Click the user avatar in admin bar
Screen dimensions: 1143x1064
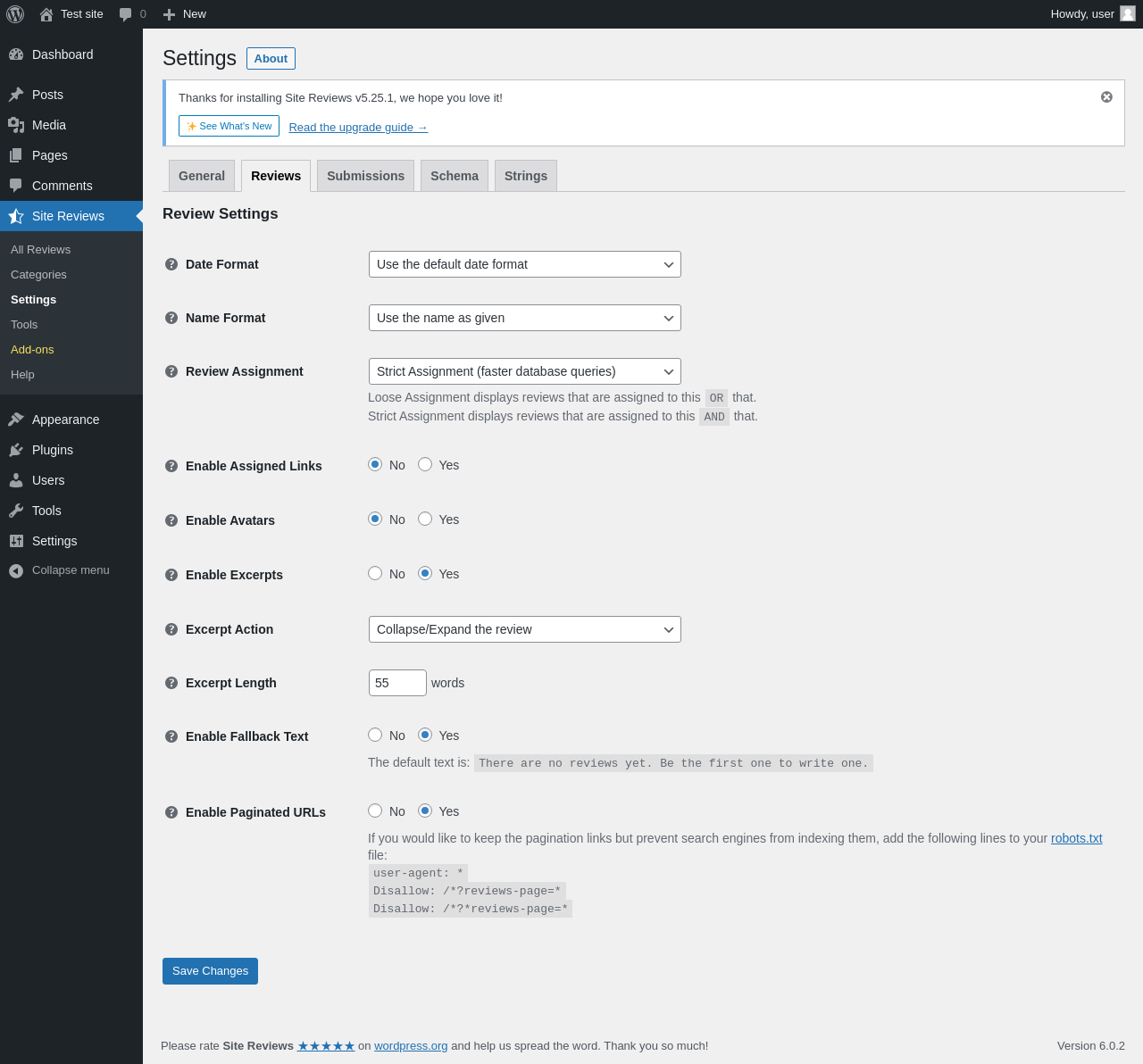(x=1128, y=14)
